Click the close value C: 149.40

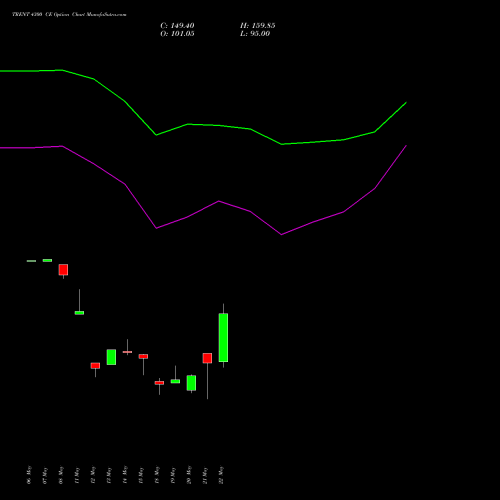177,26
